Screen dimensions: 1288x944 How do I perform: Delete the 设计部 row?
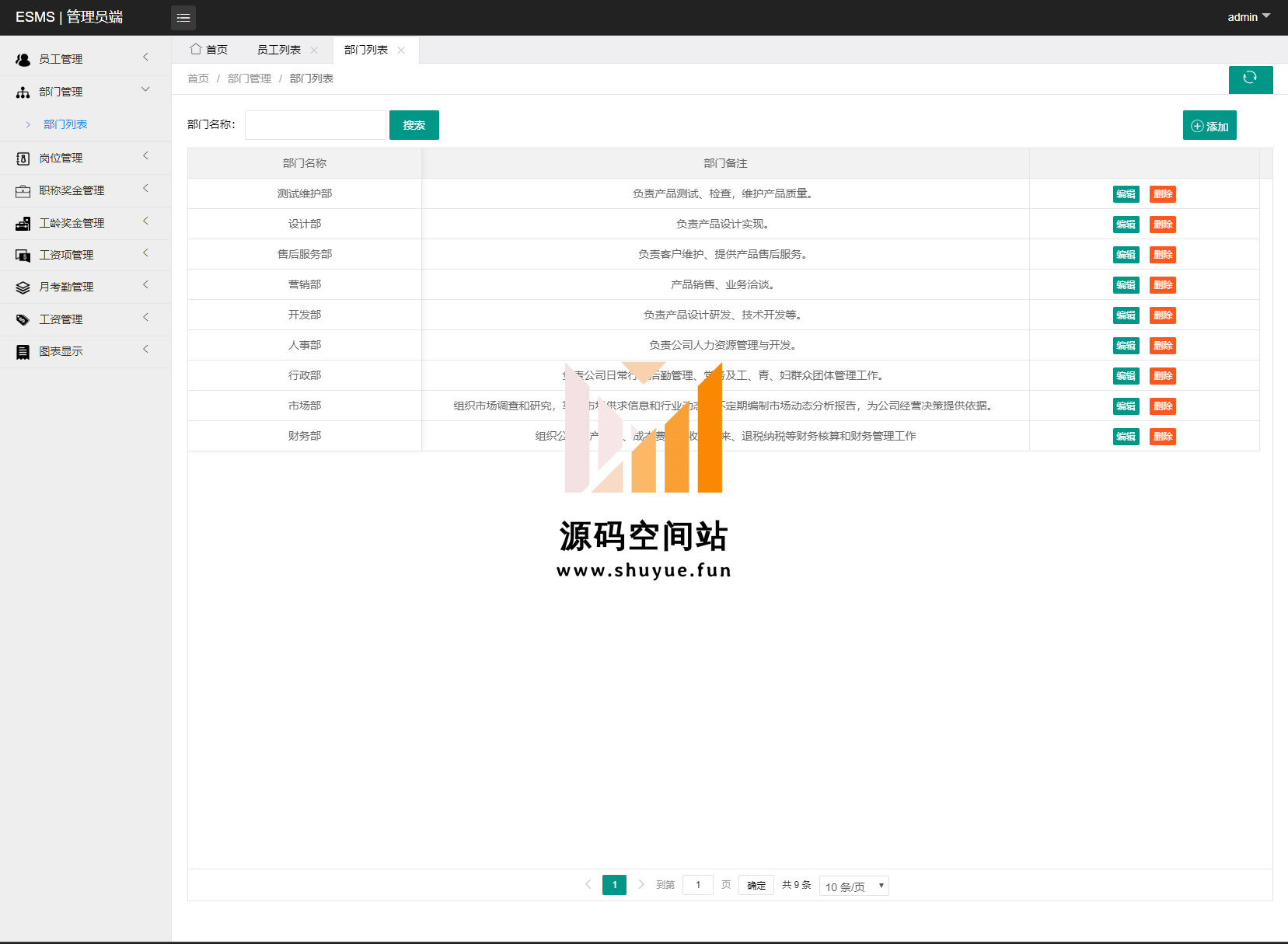point(1163,225)
